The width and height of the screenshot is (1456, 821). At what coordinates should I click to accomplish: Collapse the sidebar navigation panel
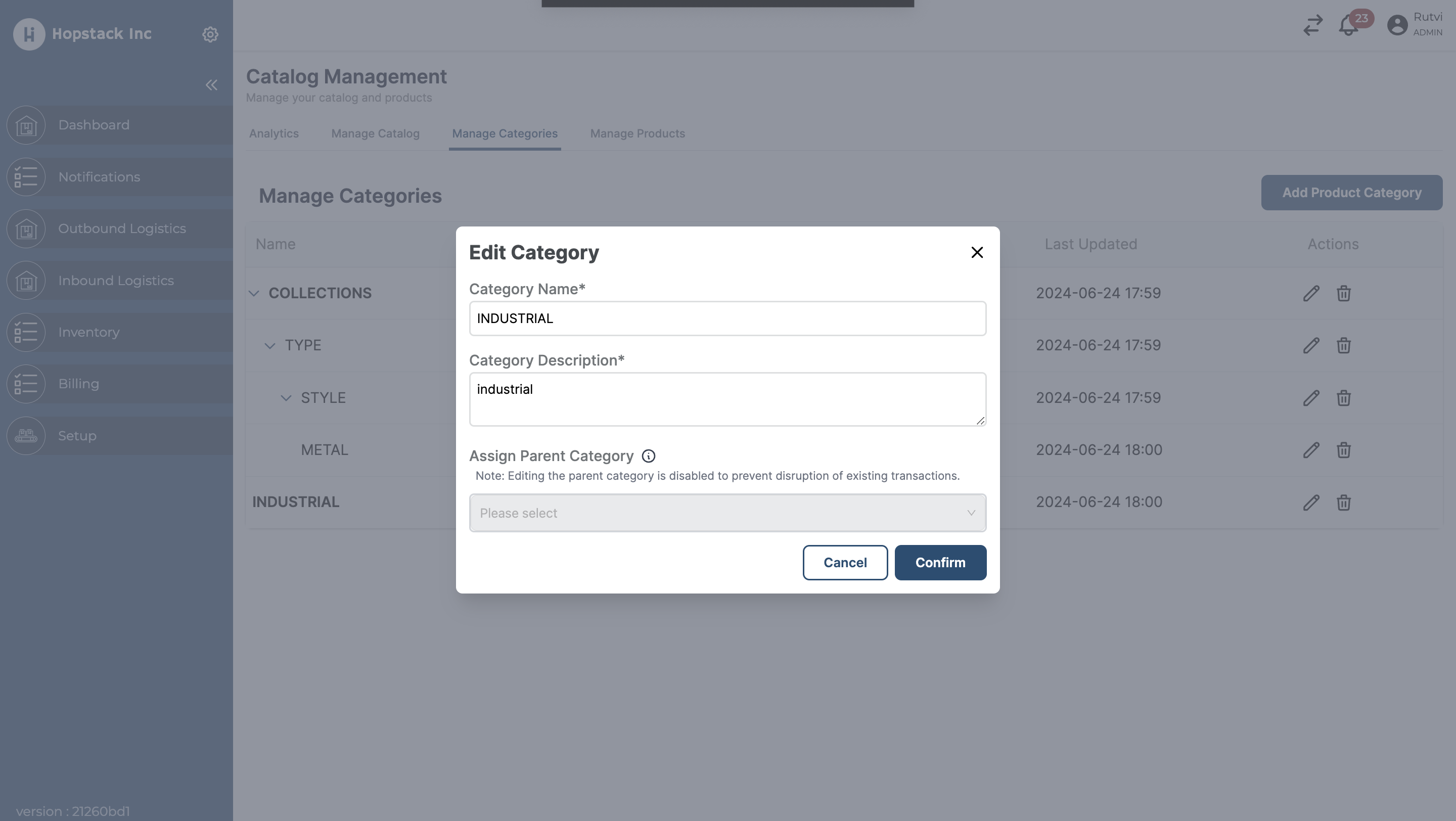[211, 84]
